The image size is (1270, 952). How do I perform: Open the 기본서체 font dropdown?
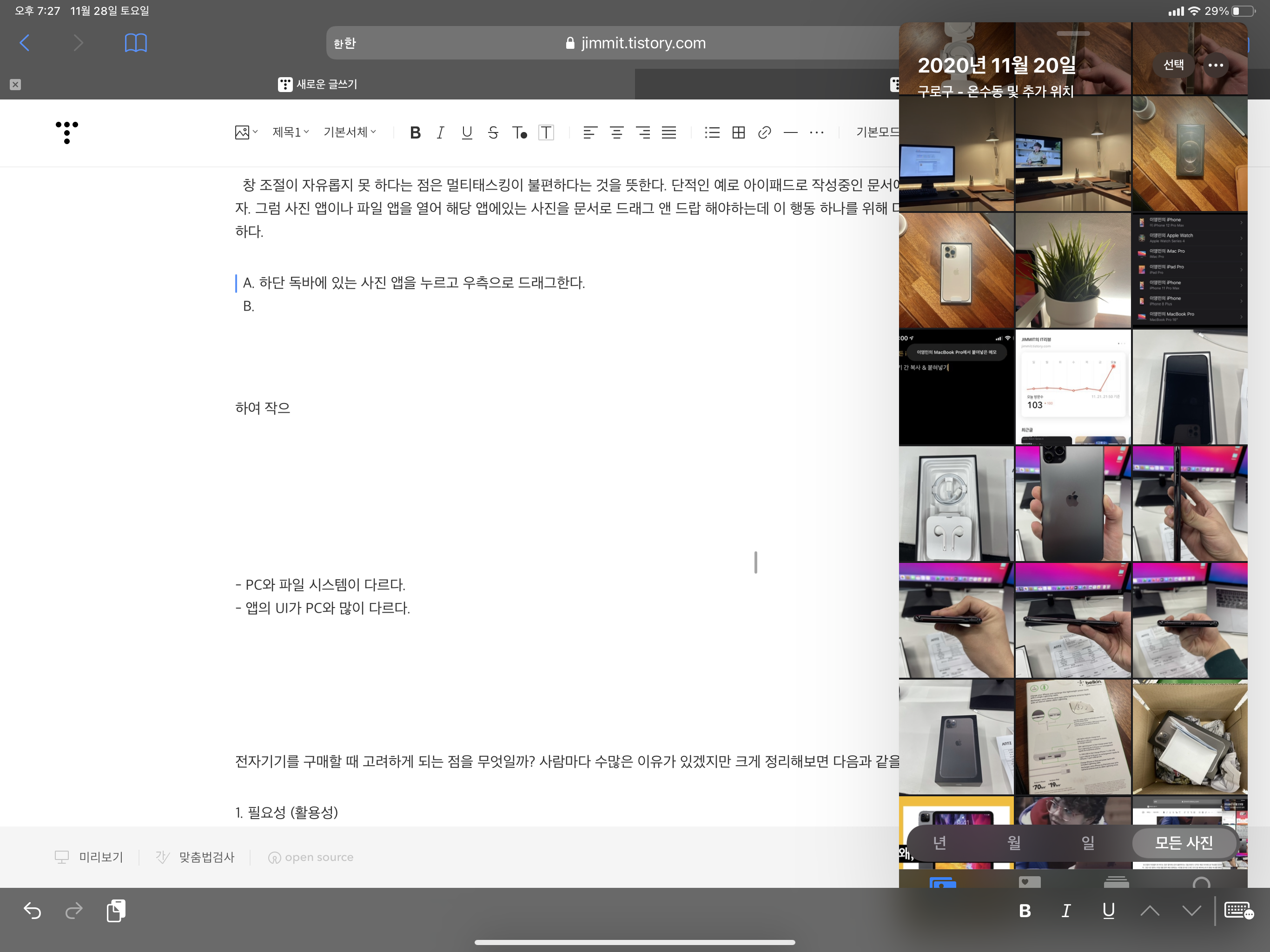350,132
